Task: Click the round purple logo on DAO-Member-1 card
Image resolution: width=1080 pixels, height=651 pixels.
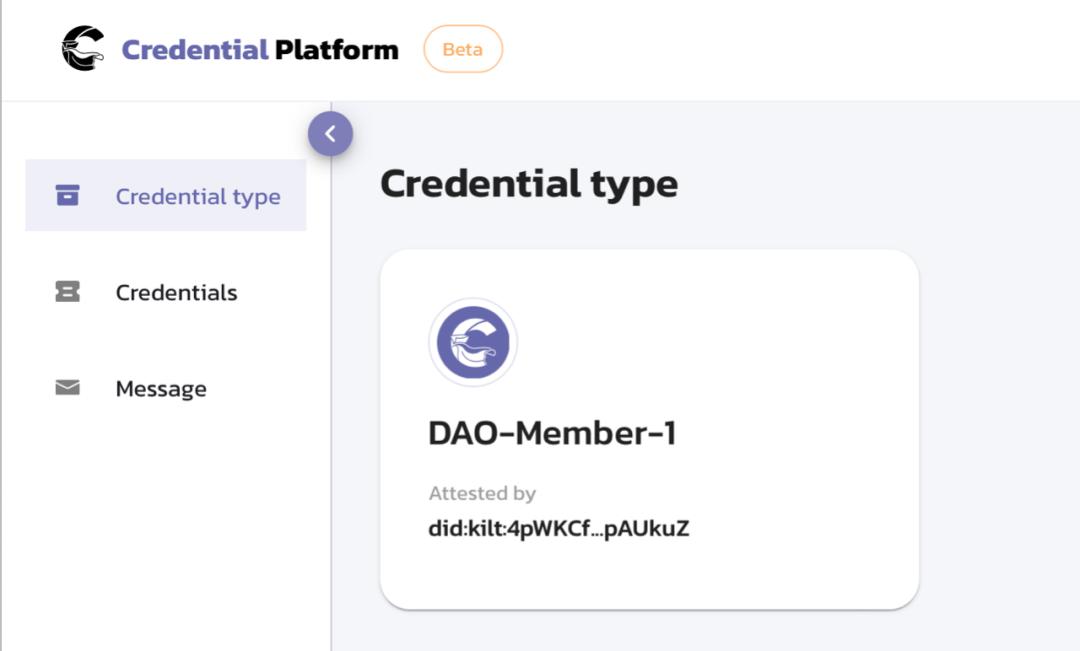Action: click(x=473, y=342)
